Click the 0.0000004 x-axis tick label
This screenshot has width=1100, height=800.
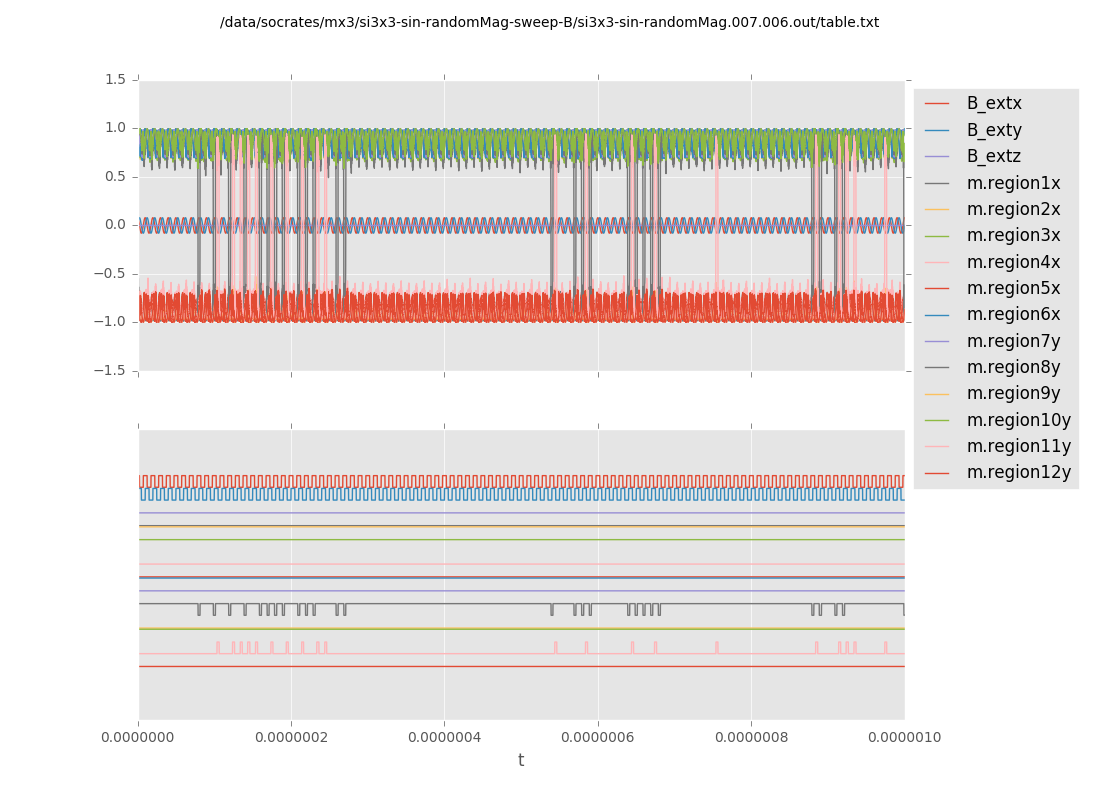coord(444,738)
